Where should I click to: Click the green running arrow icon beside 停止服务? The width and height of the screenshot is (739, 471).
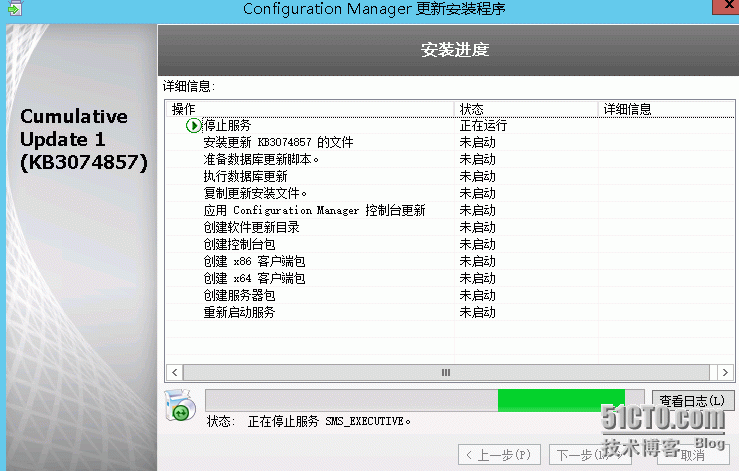click(x=194, y=126)
